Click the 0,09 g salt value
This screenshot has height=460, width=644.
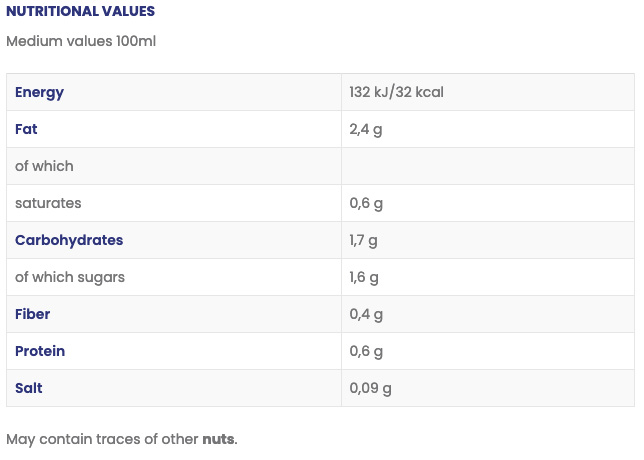[x=370, y=388]
